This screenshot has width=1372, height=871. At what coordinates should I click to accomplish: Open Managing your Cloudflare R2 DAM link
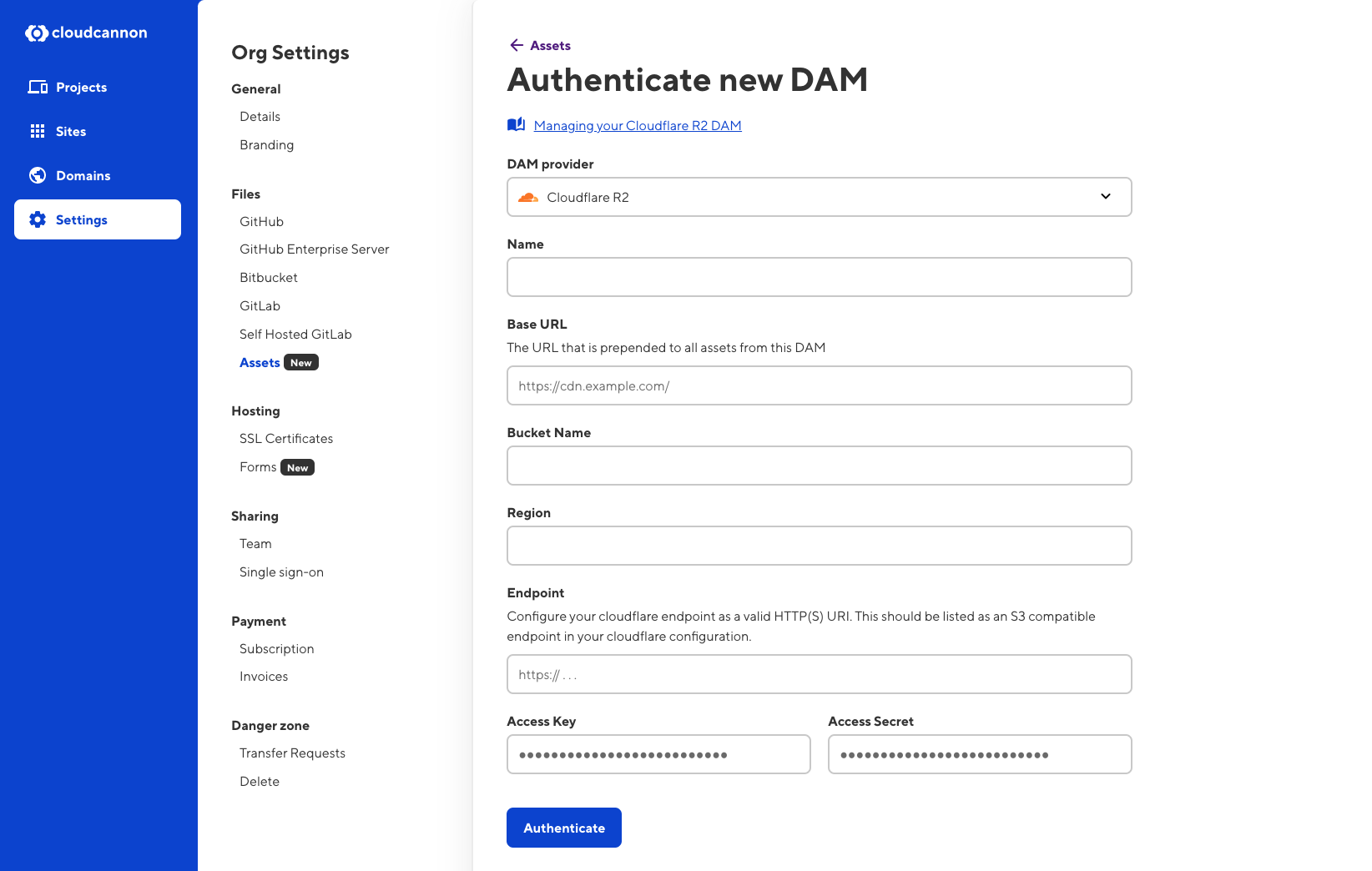[x=638, y=126]
